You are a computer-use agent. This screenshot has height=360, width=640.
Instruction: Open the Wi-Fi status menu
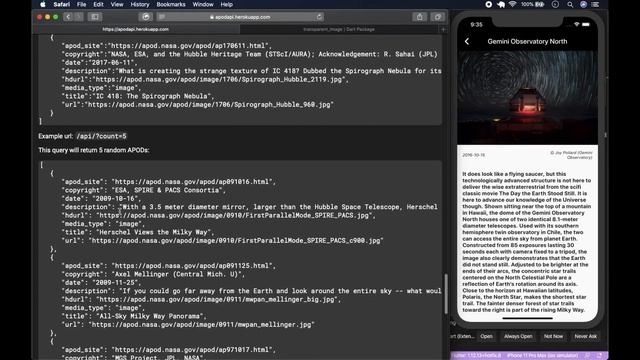513,4
